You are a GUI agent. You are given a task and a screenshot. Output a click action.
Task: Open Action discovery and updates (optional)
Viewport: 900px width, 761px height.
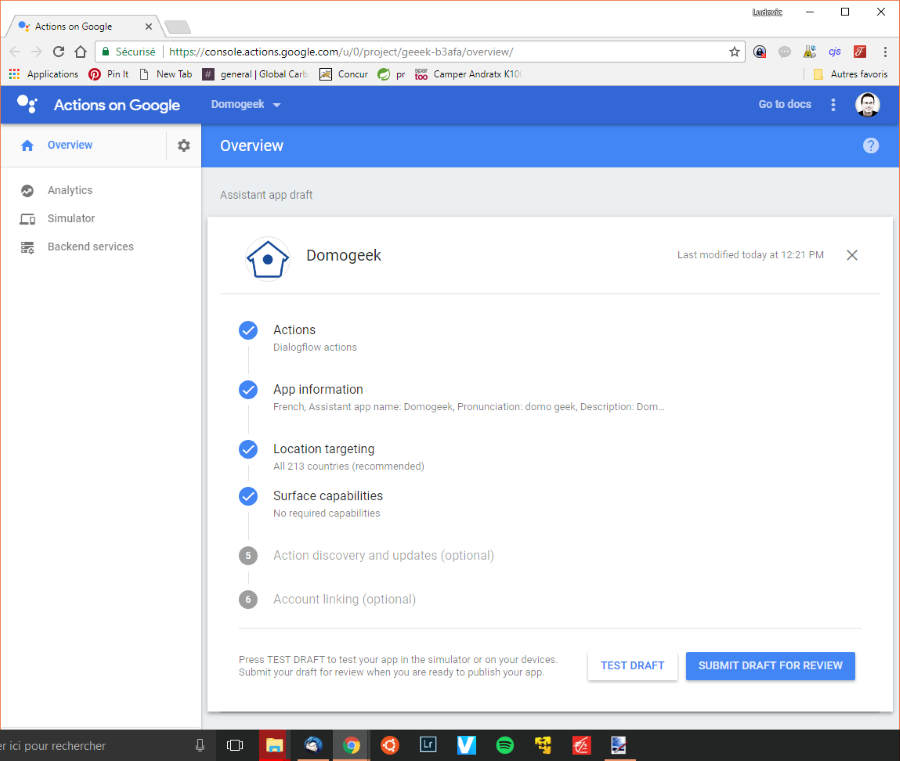tap(383, 556)
